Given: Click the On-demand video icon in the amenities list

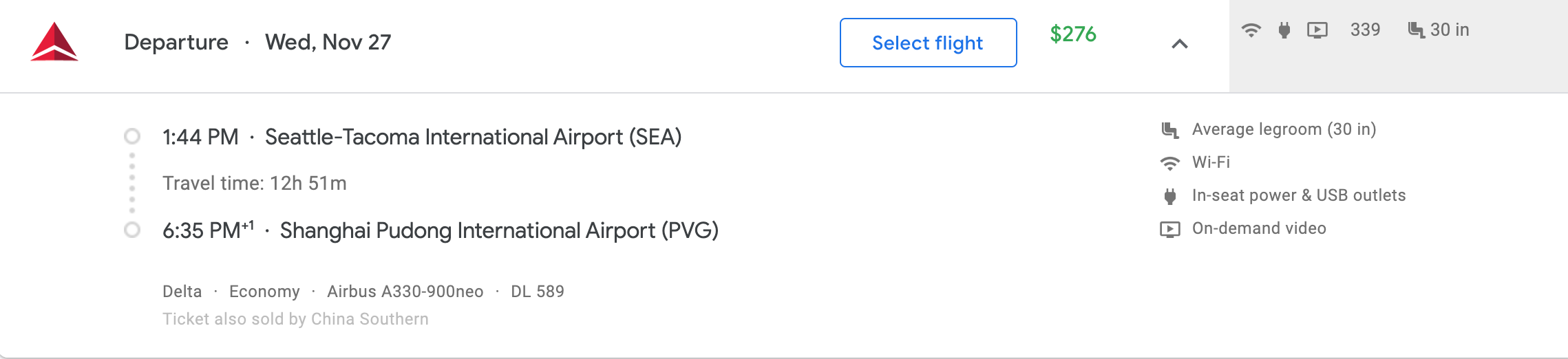Looking at the screenshot, I should coord(1169,229).
